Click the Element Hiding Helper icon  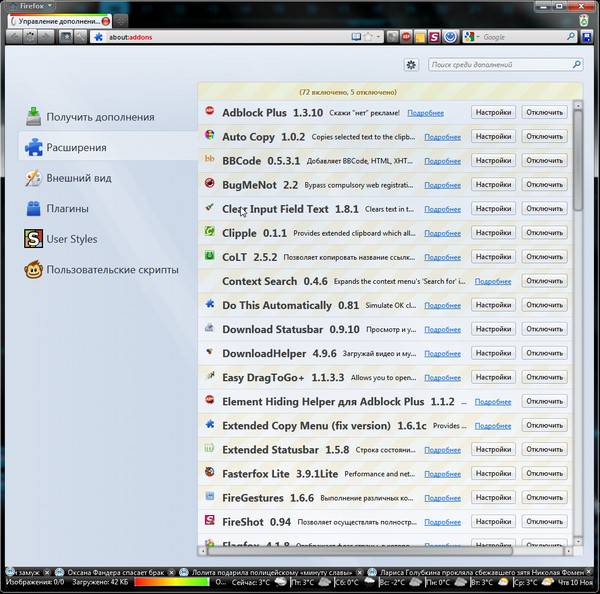point(209,400)
